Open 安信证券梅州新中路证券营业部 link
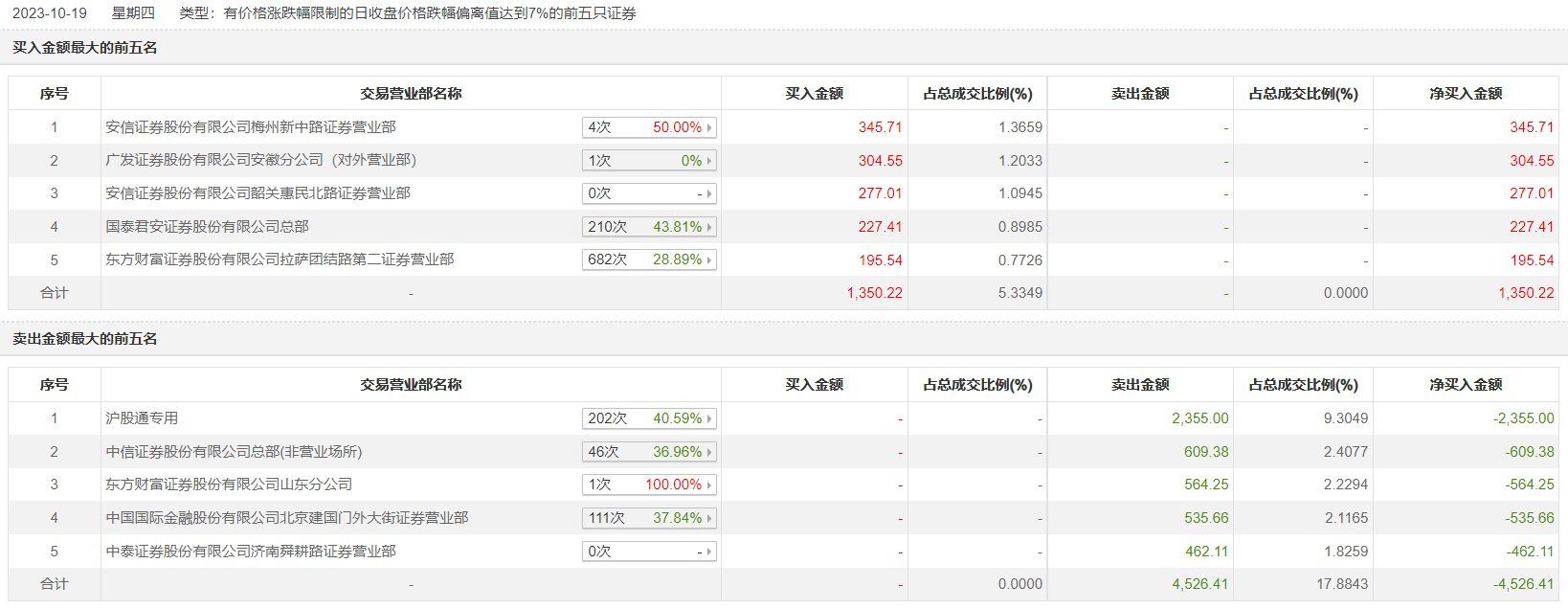The width and height of the screenshot is (1568, 609). pos(251,127)
